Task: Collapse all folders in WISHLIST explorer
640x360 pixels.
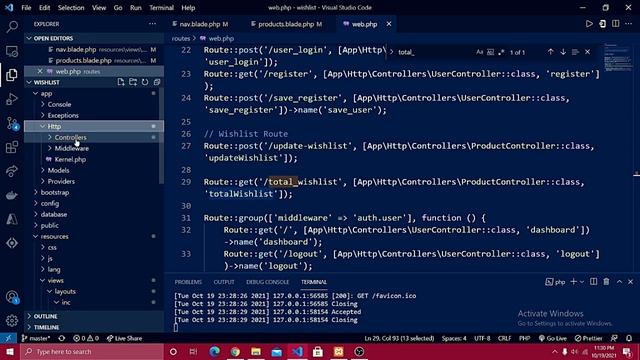Action: 157,82
